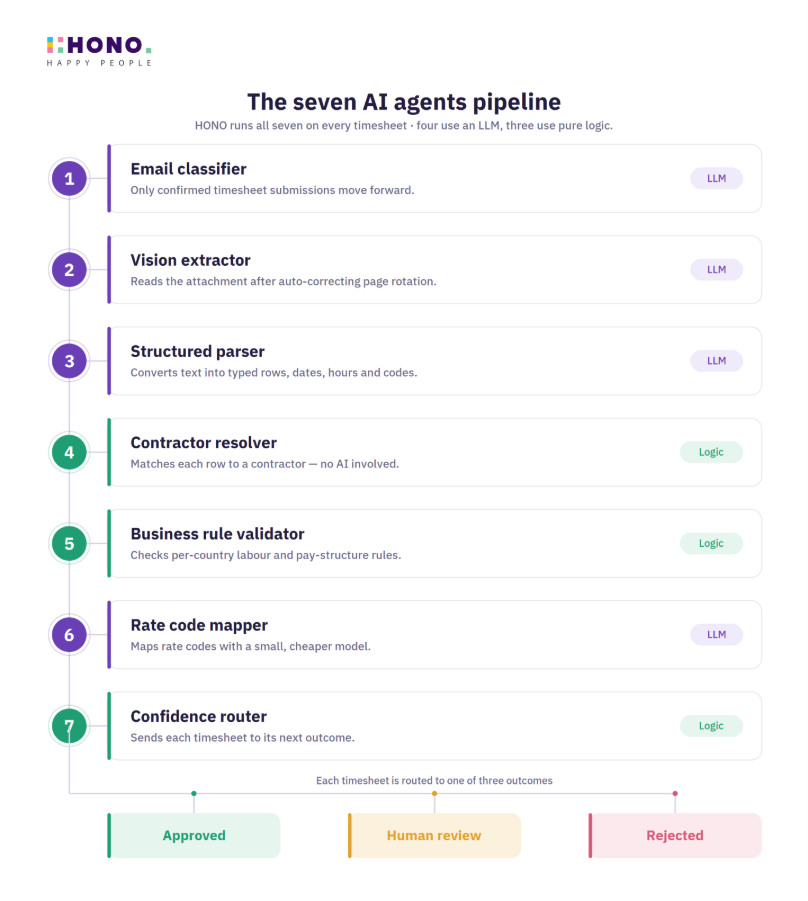The image size is (808, 901).
Task: Open the Structured parser card title
Action: pos(198,352)
